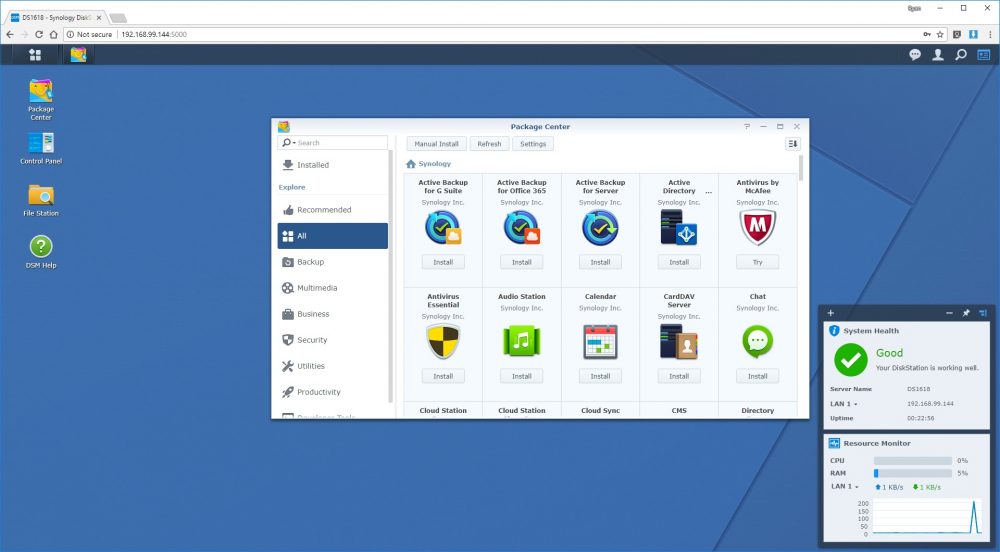Add a widget with the plus icon
This screenshot has width=1000, height=552.
pyautogui.click(x=830, y=313)
